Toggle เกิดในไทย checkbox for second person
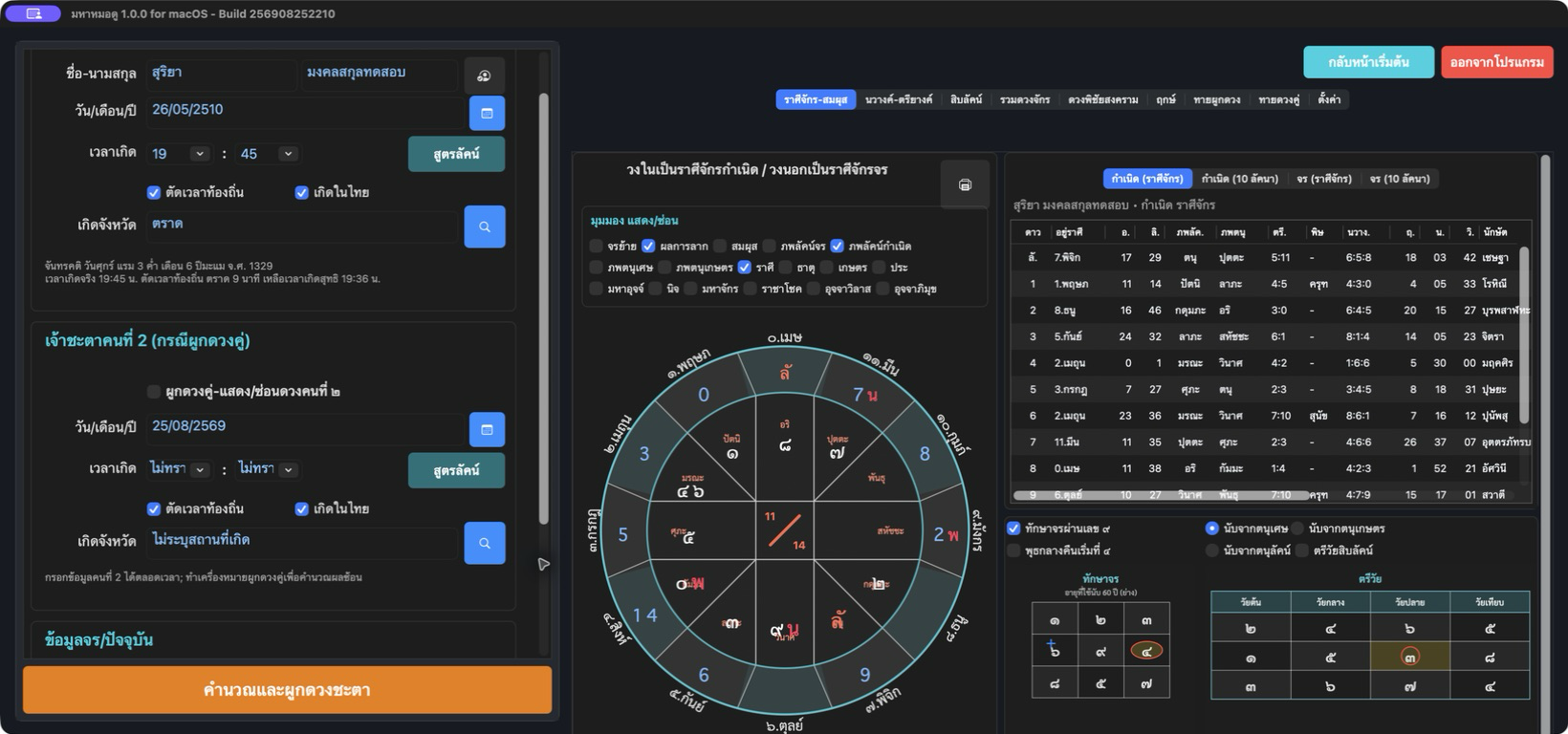Image resolution: width=1568 pixels, height=734 pixels. [301, 508]
